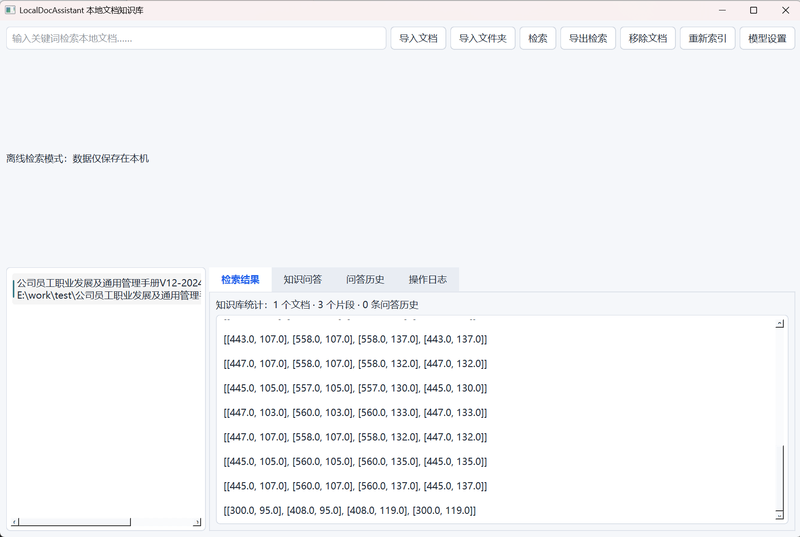The height and width of the screenshot is (537, 800).
Task: Open the 问答历史 tab
Action: tap(365, 279)
